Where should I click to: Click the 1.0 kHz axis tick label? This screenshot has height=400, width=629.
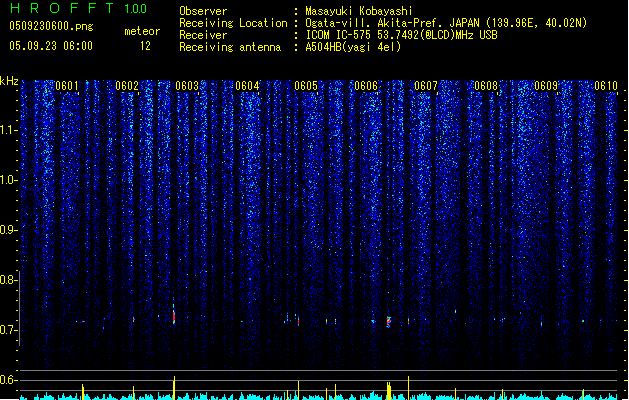[x=8, y=180]
